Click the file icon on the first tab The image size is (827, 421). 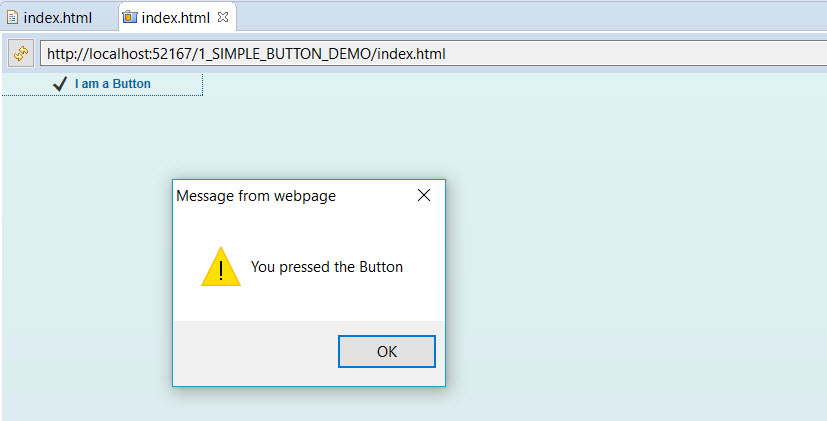pyautogui.click(x=13, y=17)
